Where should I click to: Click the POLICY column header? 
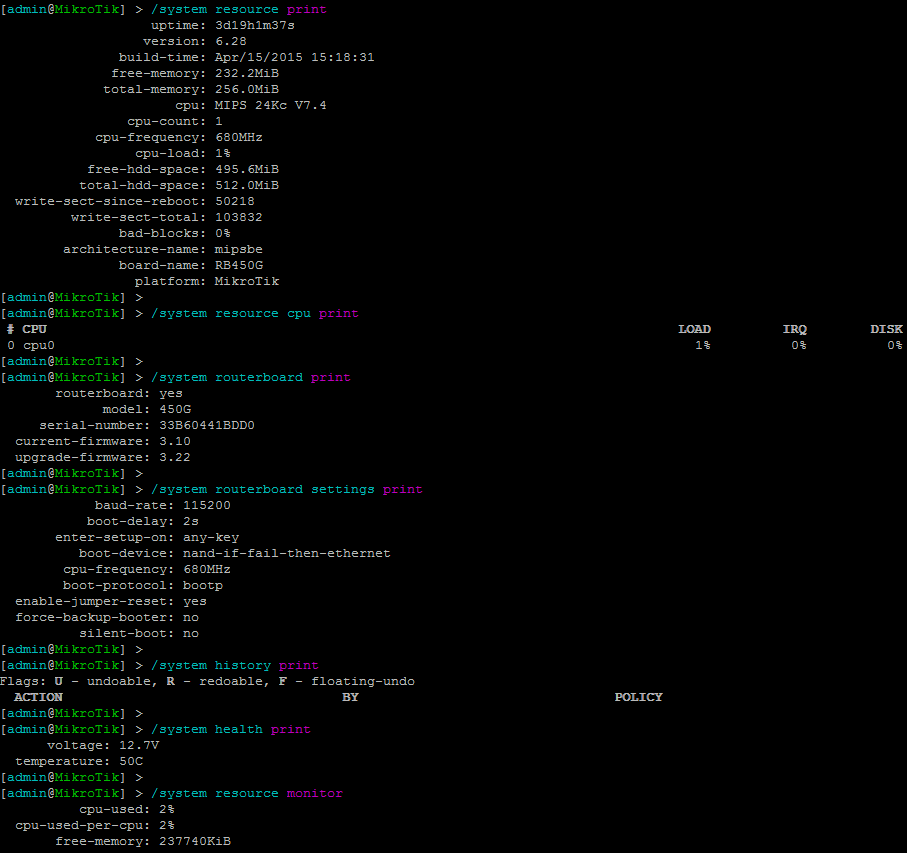[x=639, y=697]
